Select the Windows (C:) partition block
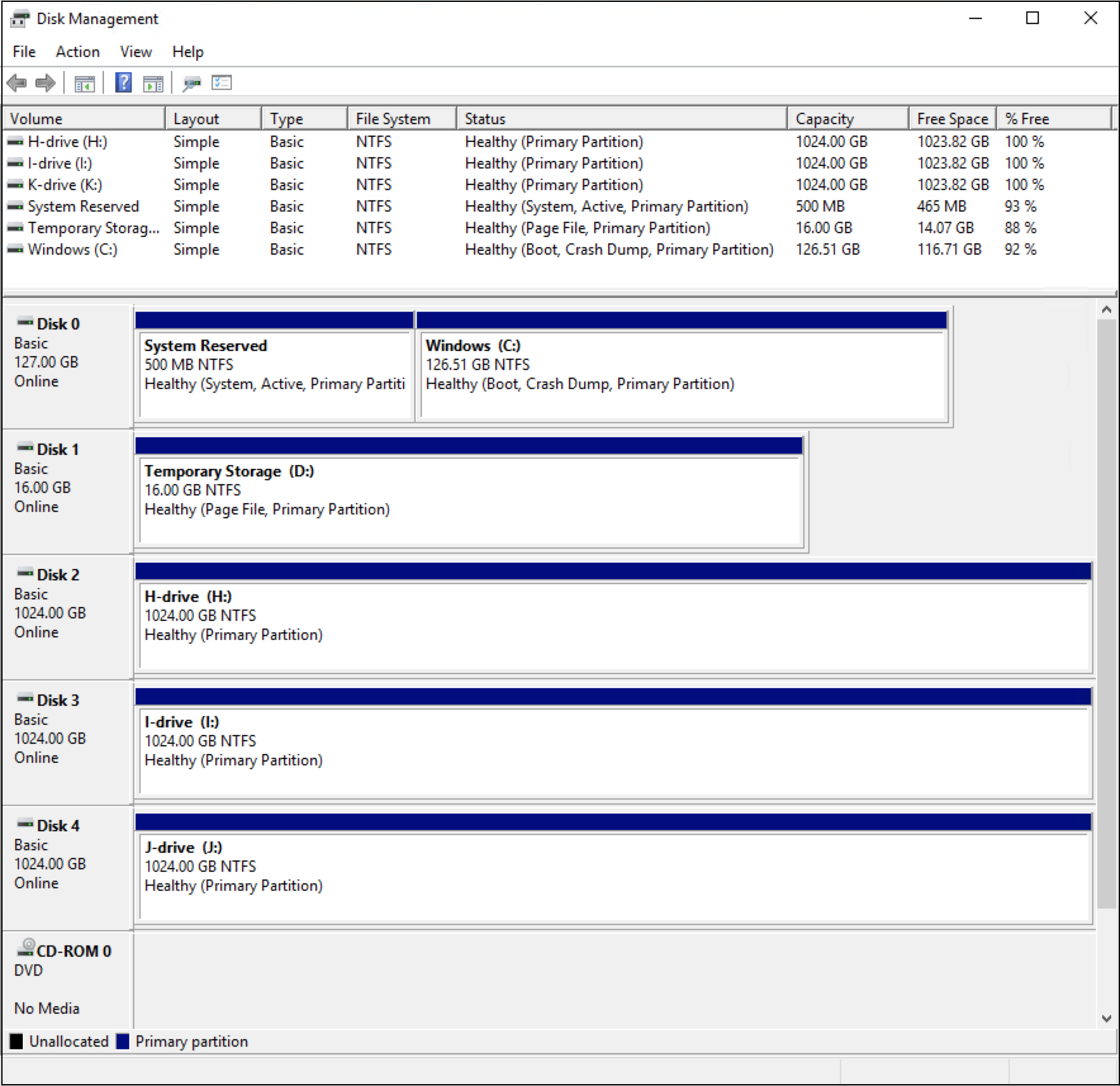Image resolution: width=1120 pixels, height=1086 pixels. tap(682, 366)
